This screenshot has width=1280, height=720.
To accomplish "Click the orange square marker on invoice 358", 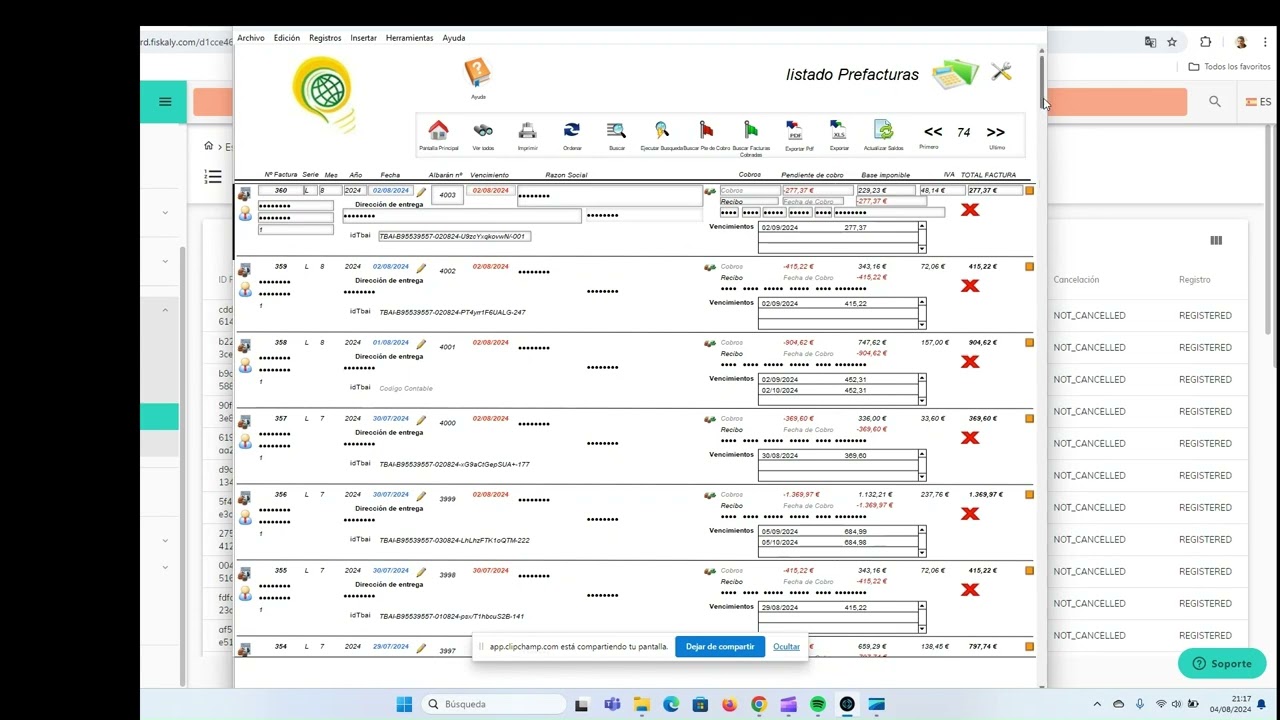I will [1030, 342].
